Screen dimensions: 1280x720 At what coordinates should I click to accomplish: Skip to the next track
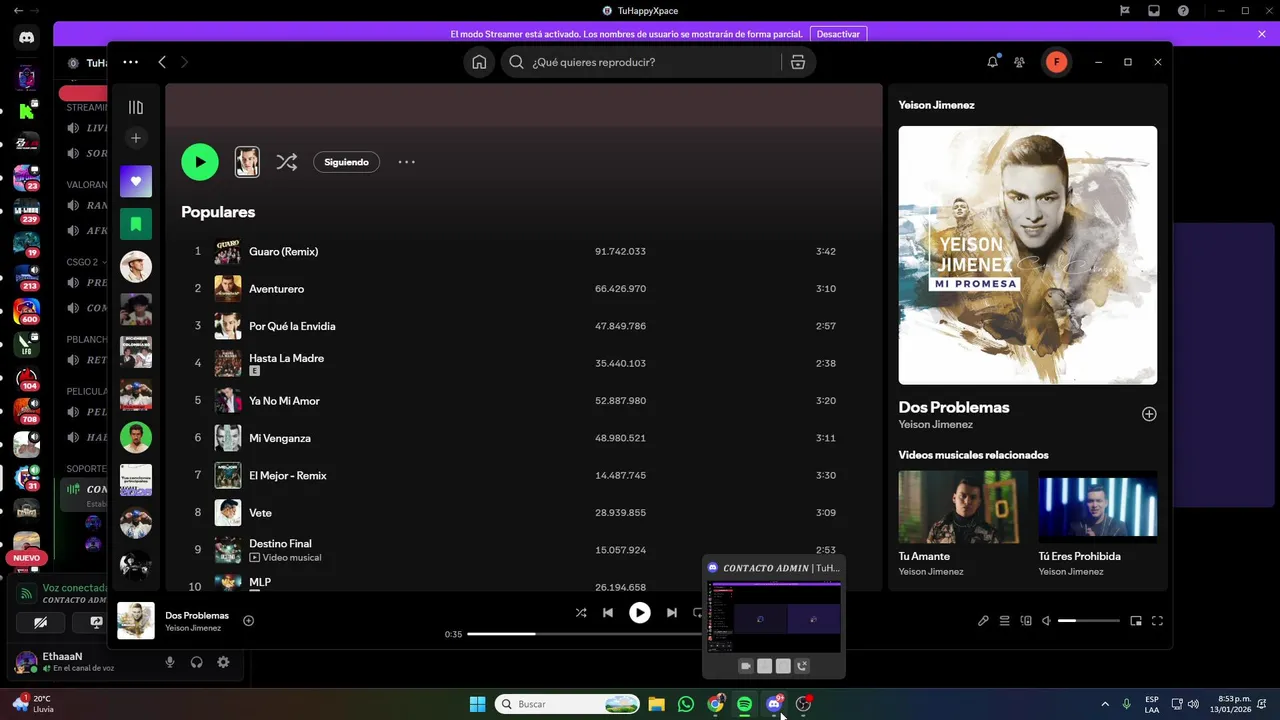click(672, 613)
